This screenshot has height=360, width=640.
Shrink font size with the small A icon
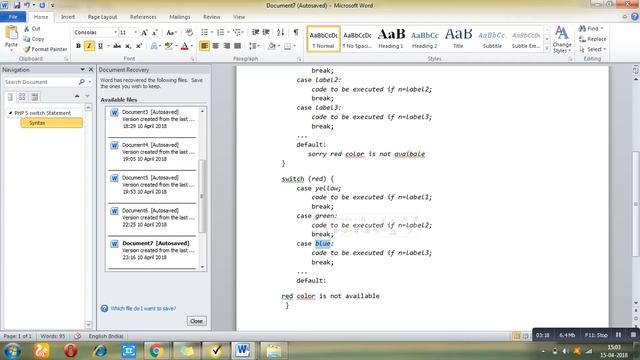pyautogui.click(x=155, y=33)
